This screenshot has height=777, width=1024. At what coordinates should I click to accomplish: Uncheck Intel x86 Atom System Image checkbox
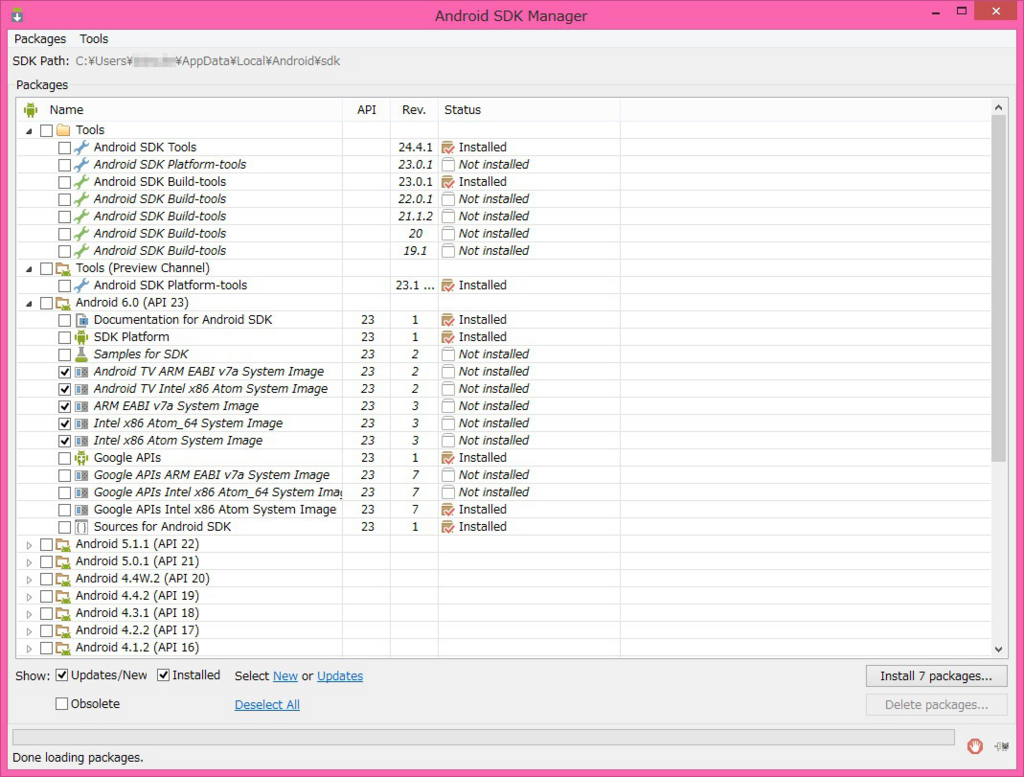(64, 441)
